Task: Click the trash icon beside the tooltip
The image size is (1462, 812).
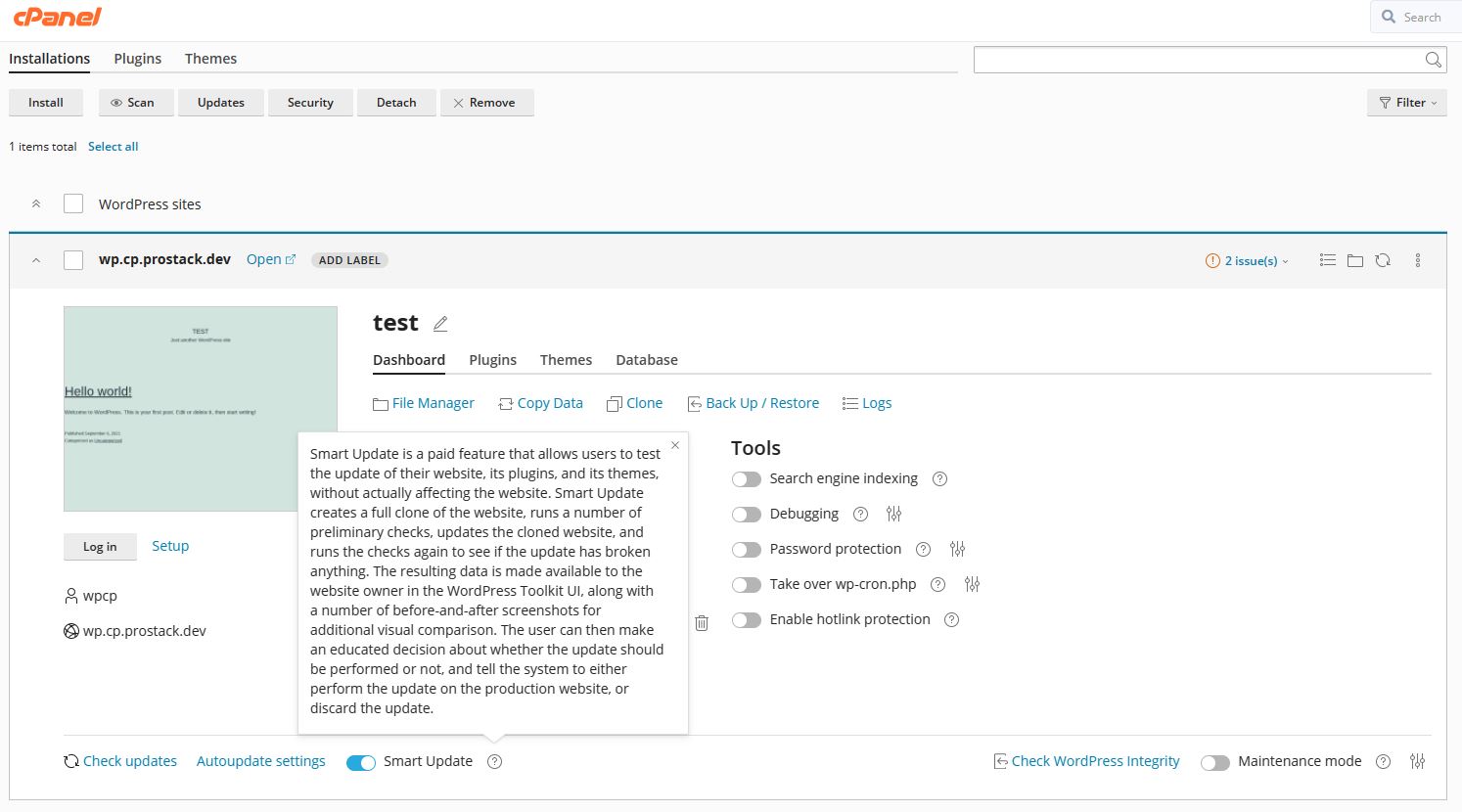Action: coord(702,623)
